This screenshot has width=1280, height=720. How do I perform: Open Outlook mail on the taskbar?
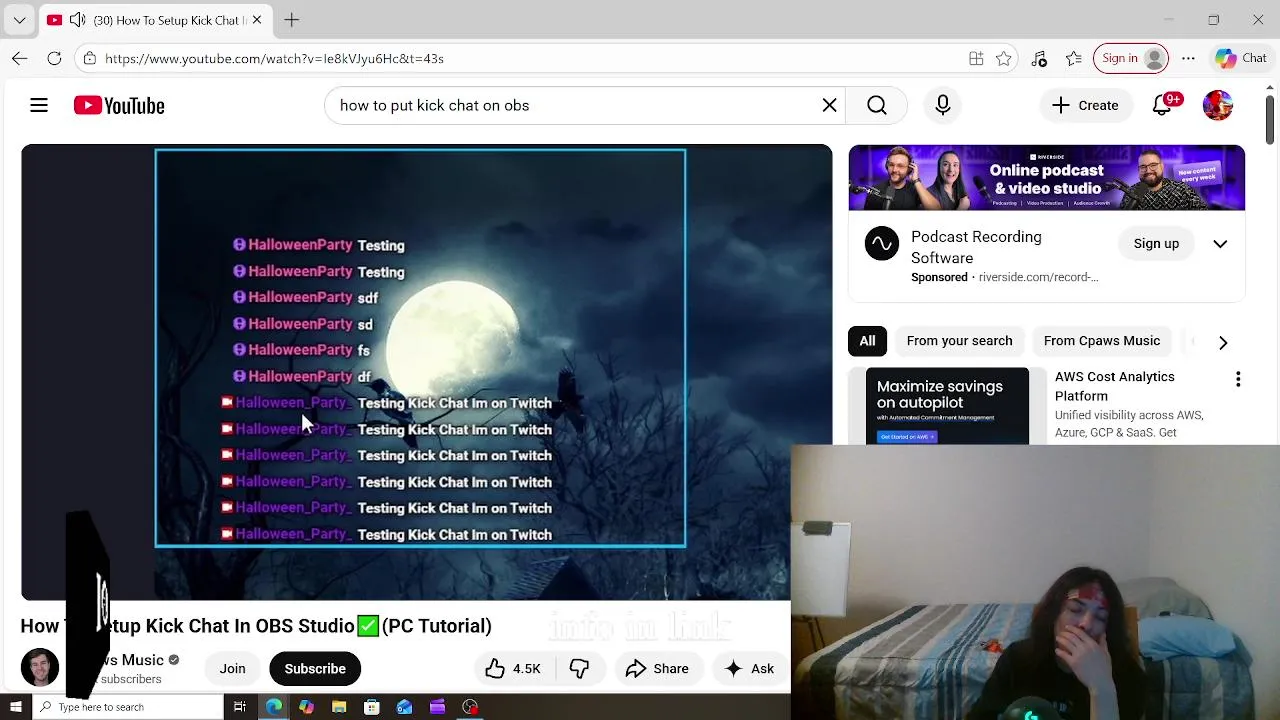pos(404,707)
